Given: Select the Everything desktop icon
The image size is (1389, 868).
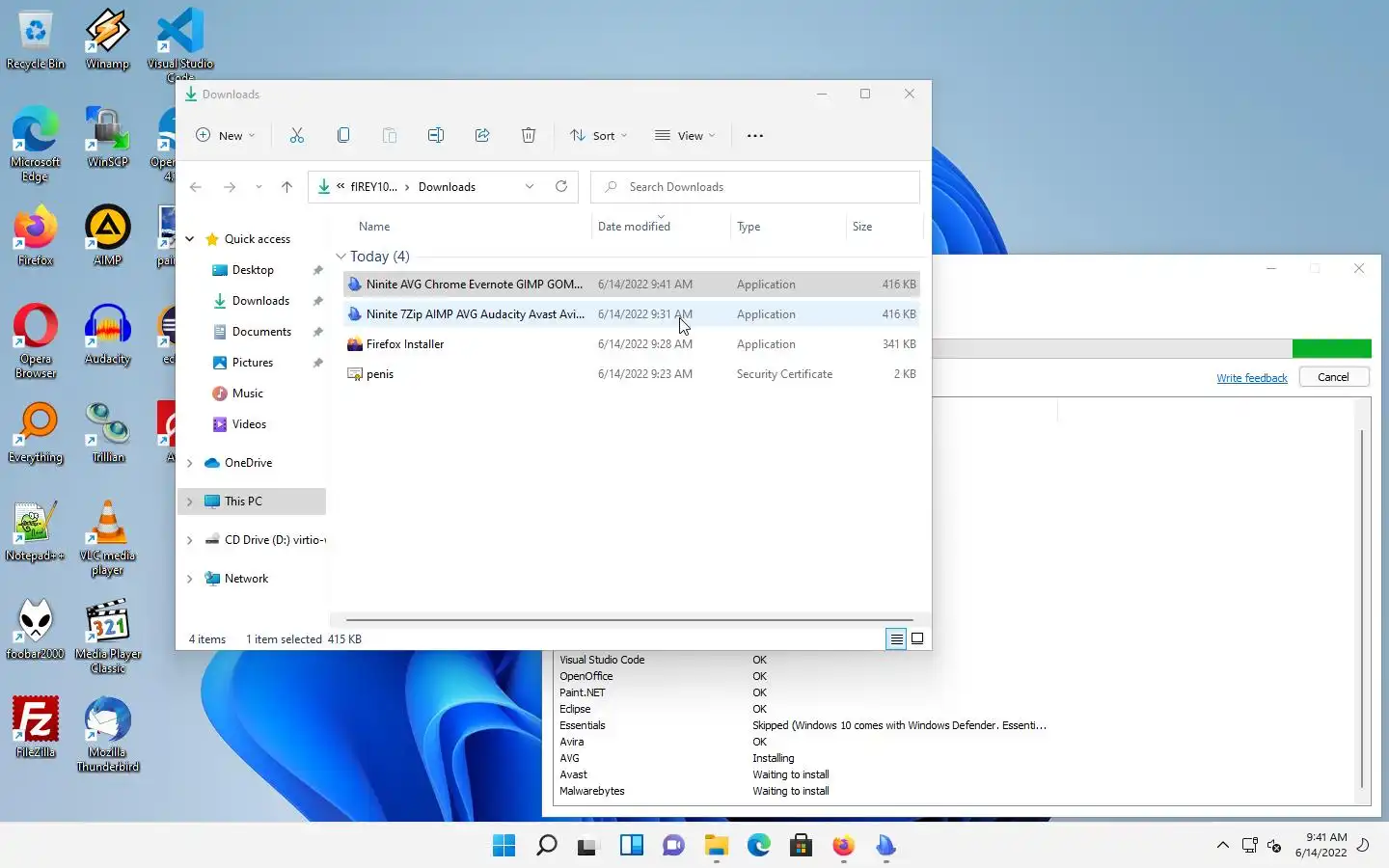Looking at the screenshot, I should point(36,433).
